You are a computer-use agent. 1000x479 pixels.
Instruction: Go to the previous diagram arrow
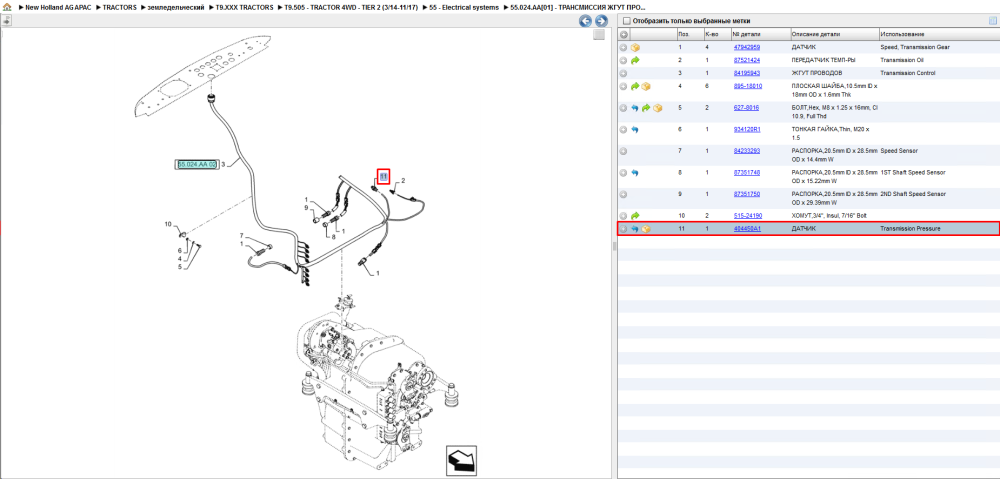pyautogui.click(x=585, y=20)
